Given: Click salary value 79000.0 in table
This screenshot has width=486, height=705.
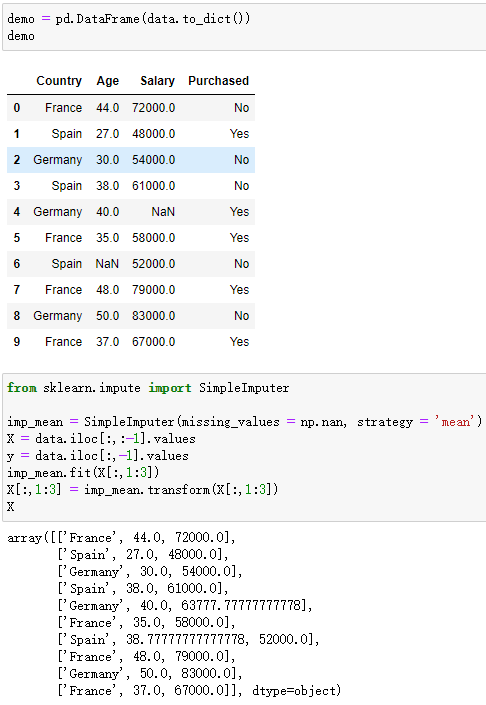Looking at the screenshot, I should tap(153, 290).
